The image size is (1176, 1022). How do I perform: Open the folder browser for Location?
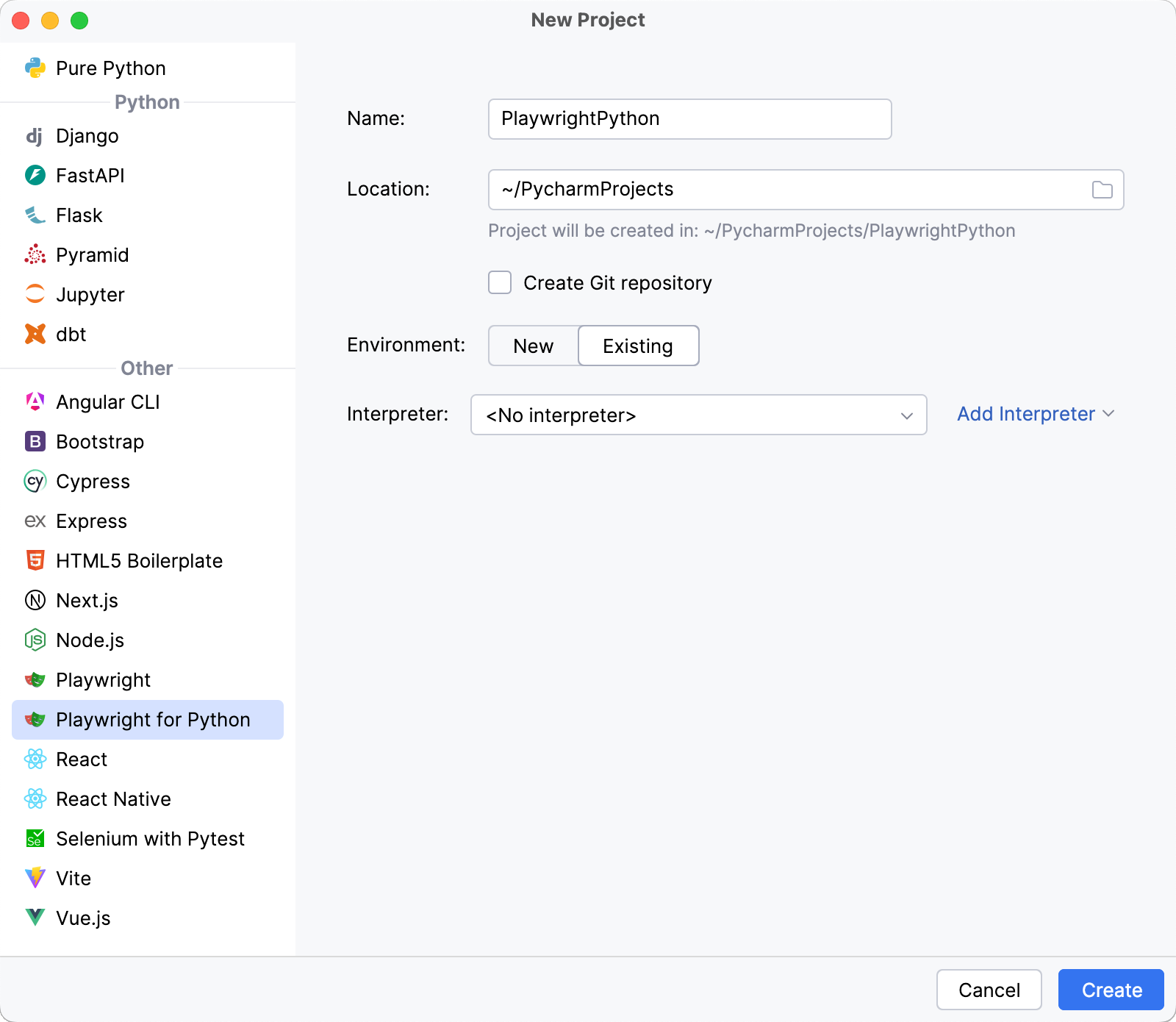coord(1102,189)
